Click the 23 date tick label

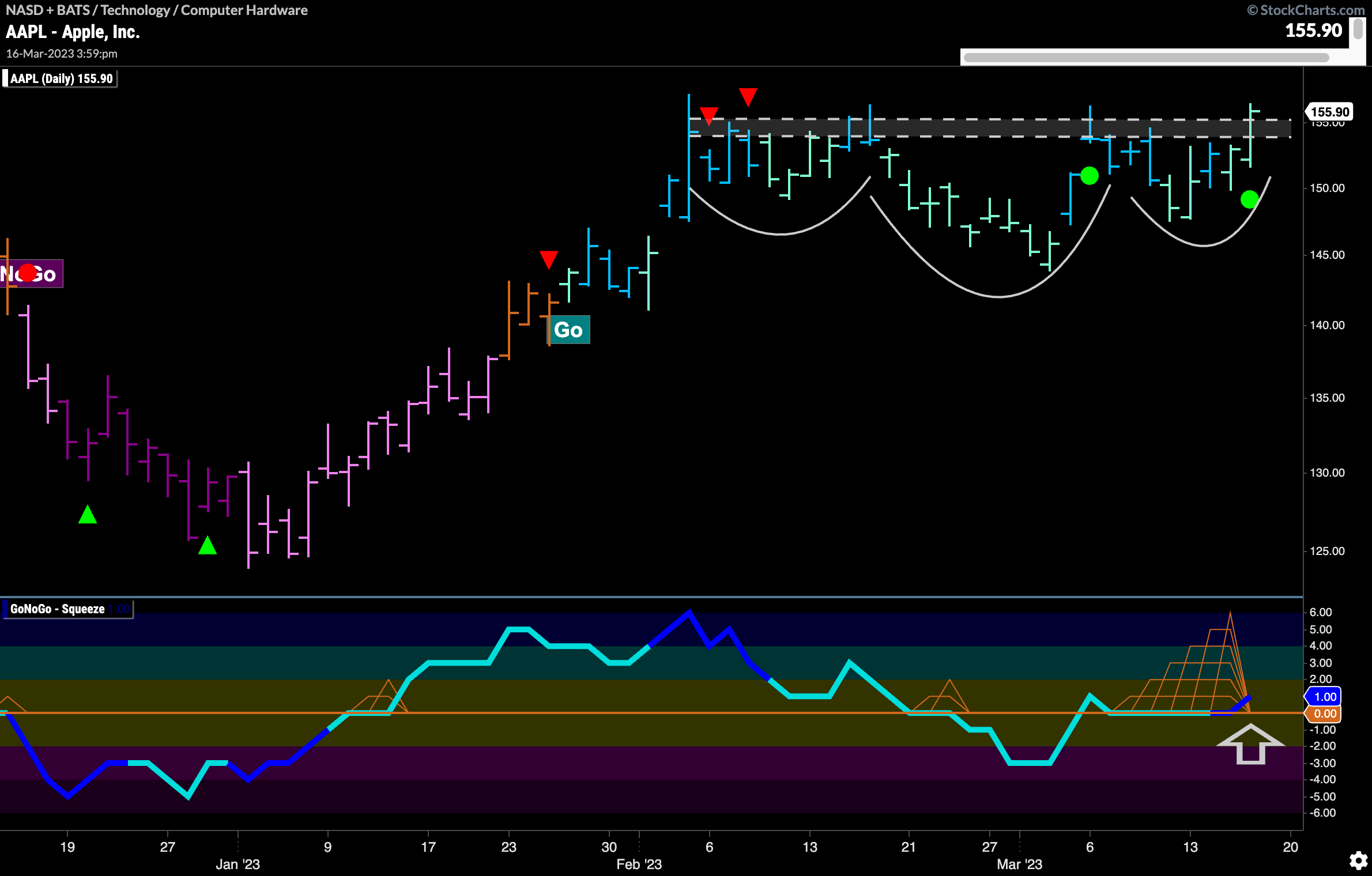pyautogui.click(x=508, y=847)
